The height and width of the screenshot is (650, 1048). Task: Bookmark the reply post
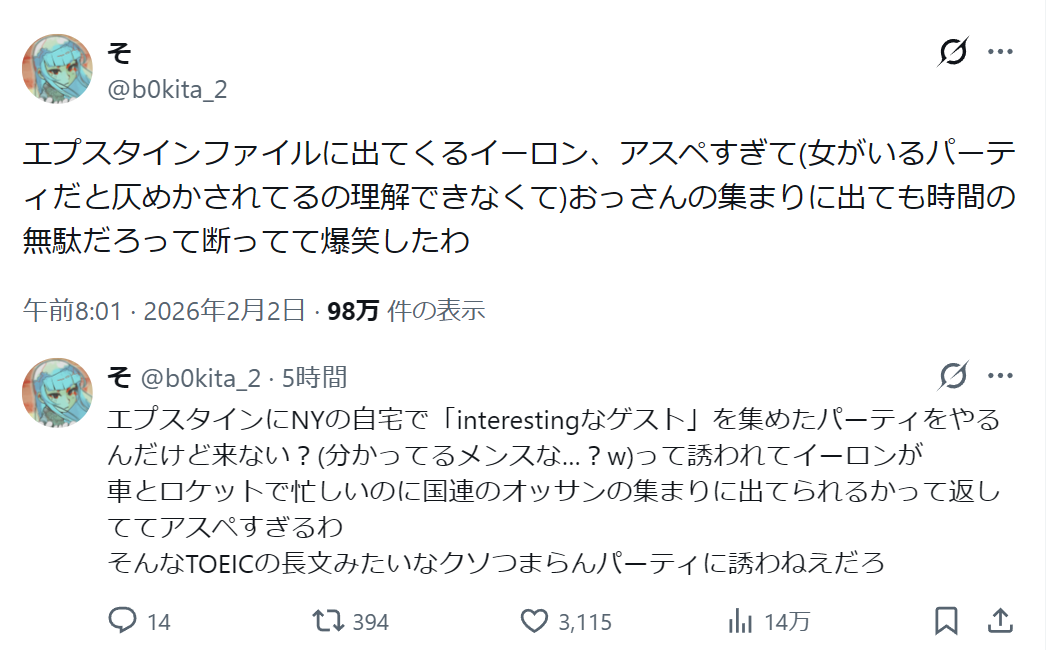tap(945, 621)
